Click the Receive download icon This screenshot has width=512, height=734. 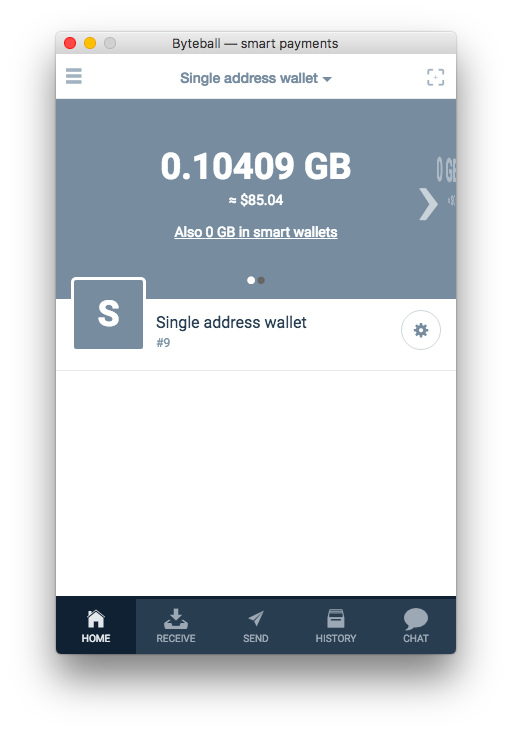(x=176, y=619)
